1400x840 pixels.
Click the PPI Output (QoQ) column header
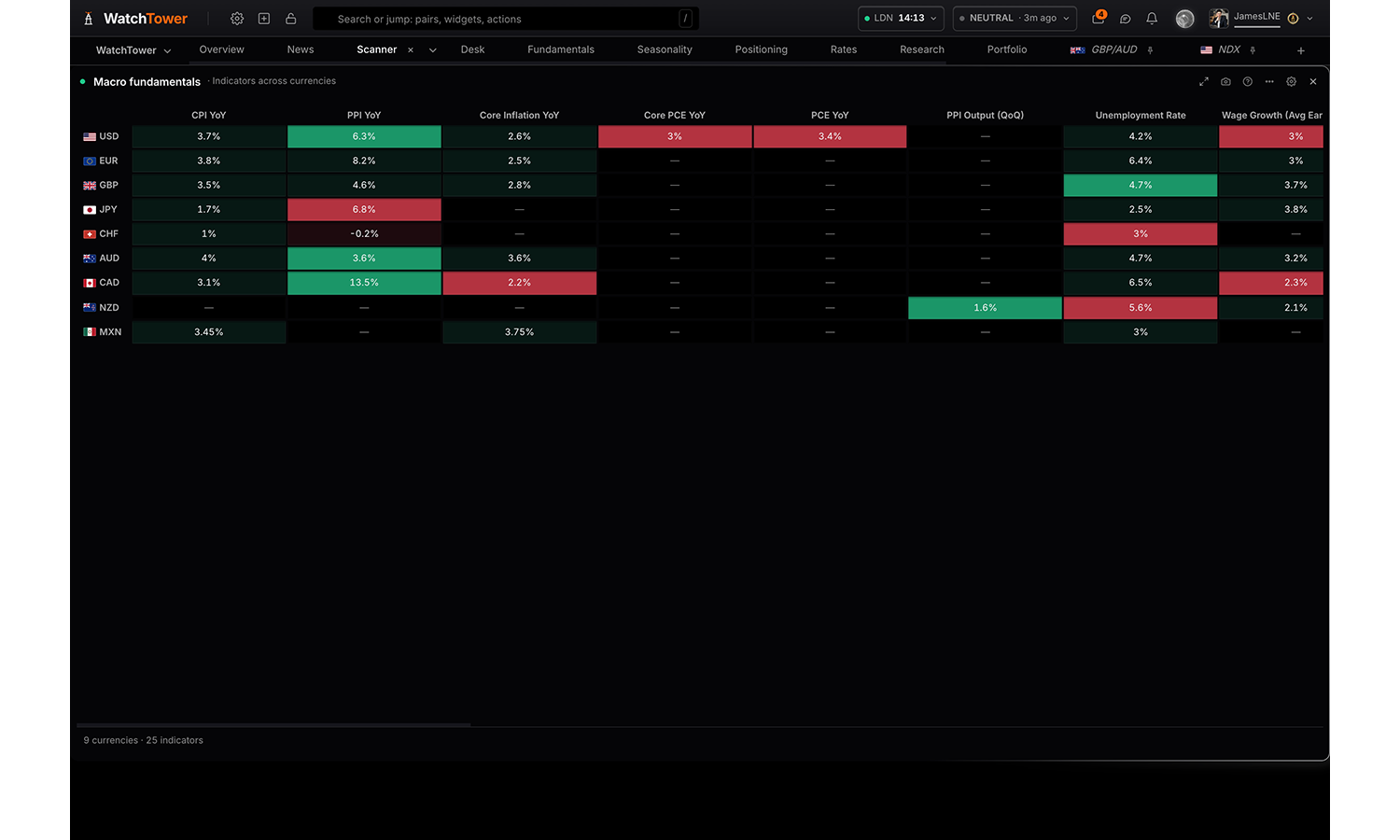pos(986,116)
